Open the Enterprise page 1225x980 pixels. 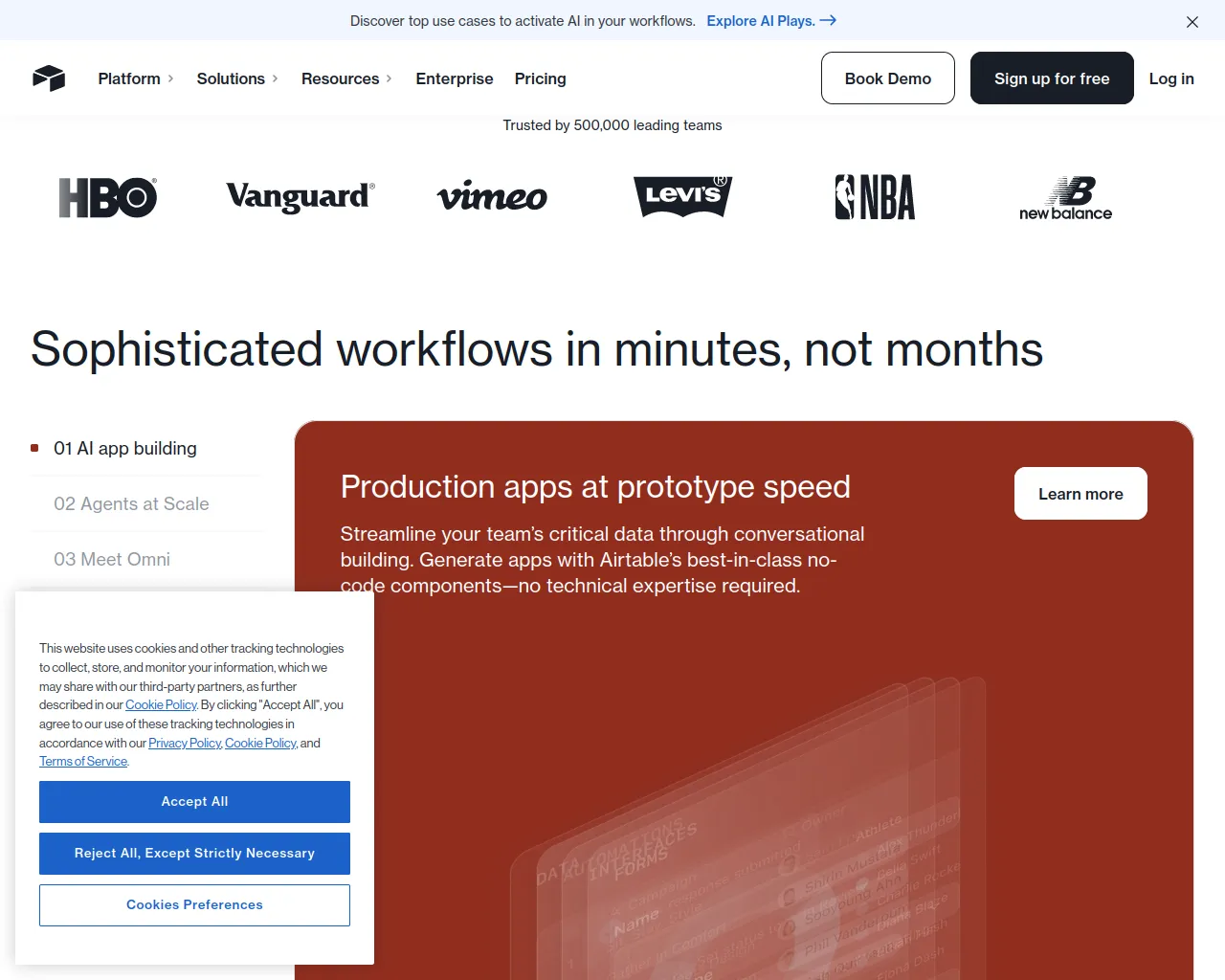coord(455,78)
